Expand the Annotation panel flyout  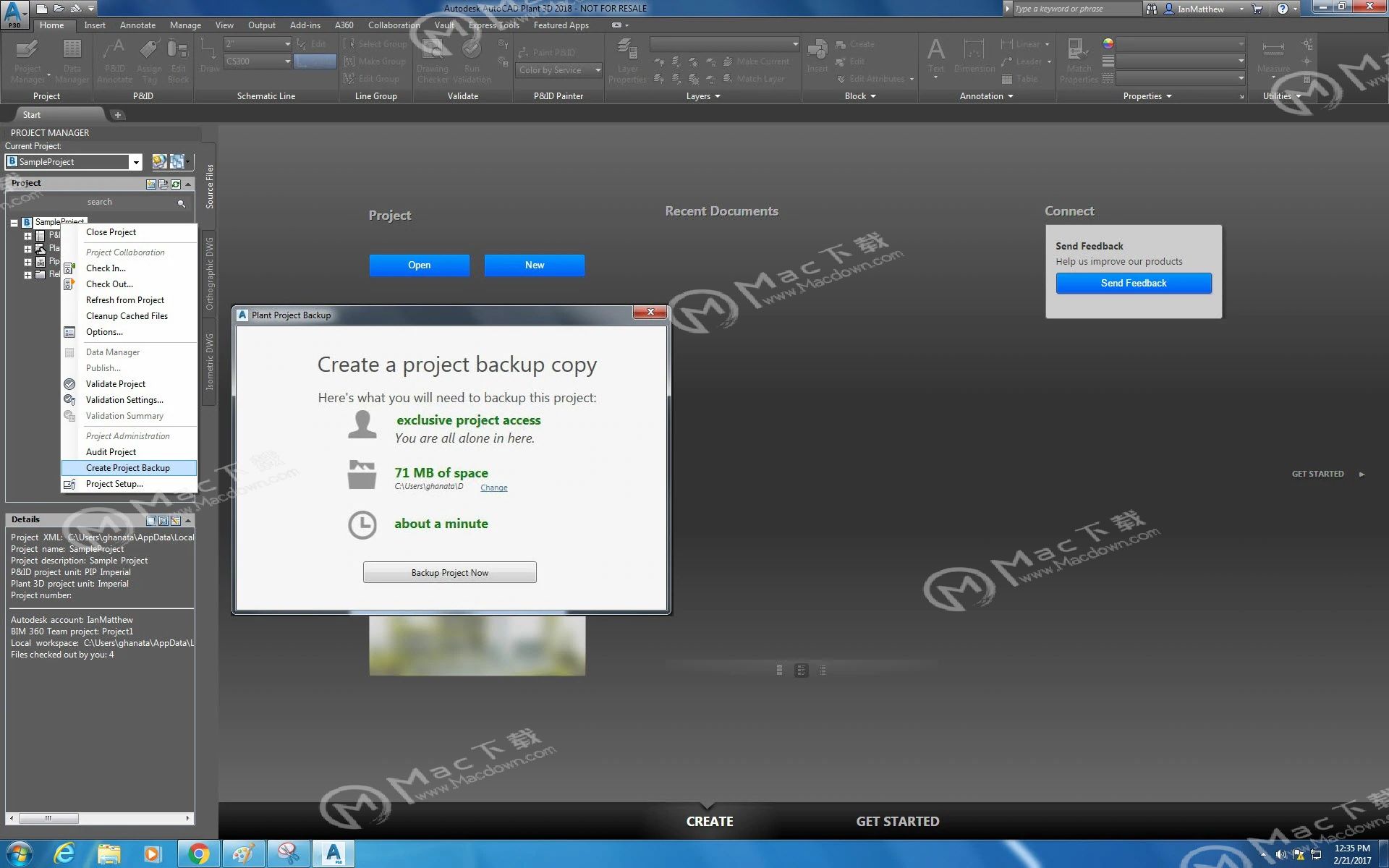click(x=986, y=96)
